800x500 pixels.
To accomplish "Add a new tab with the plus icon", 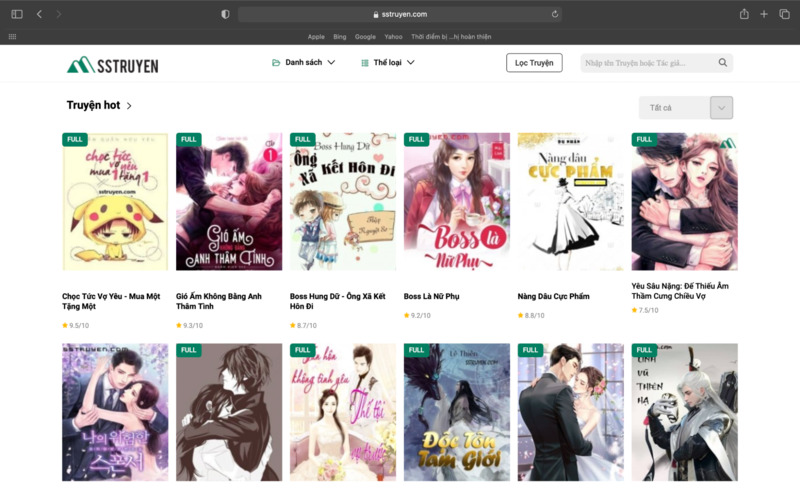I will click(x=764, y=14).
